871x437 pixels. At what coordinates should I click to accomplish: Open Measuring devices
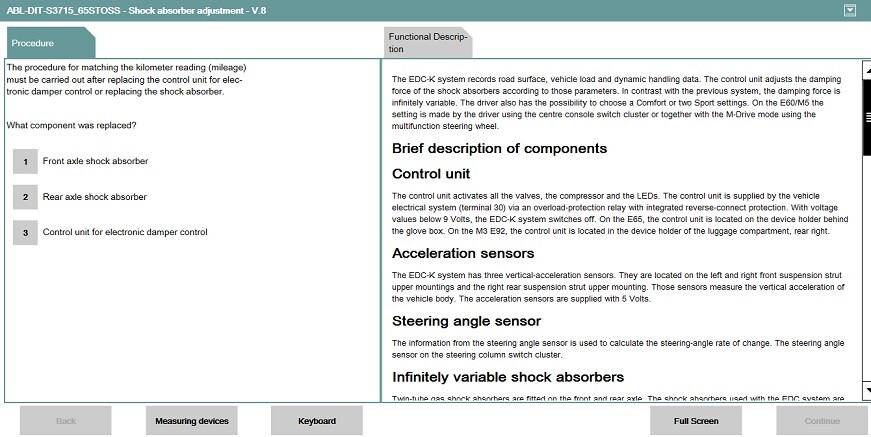[192, 421]
